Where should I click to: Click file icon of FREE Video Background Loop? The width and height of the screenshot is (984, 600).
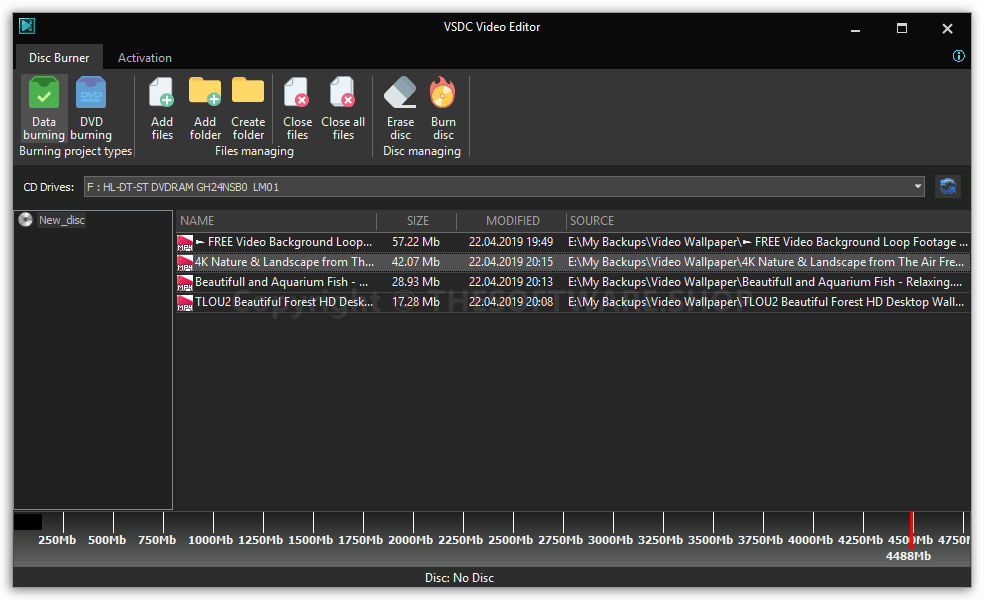coord(184,242)
